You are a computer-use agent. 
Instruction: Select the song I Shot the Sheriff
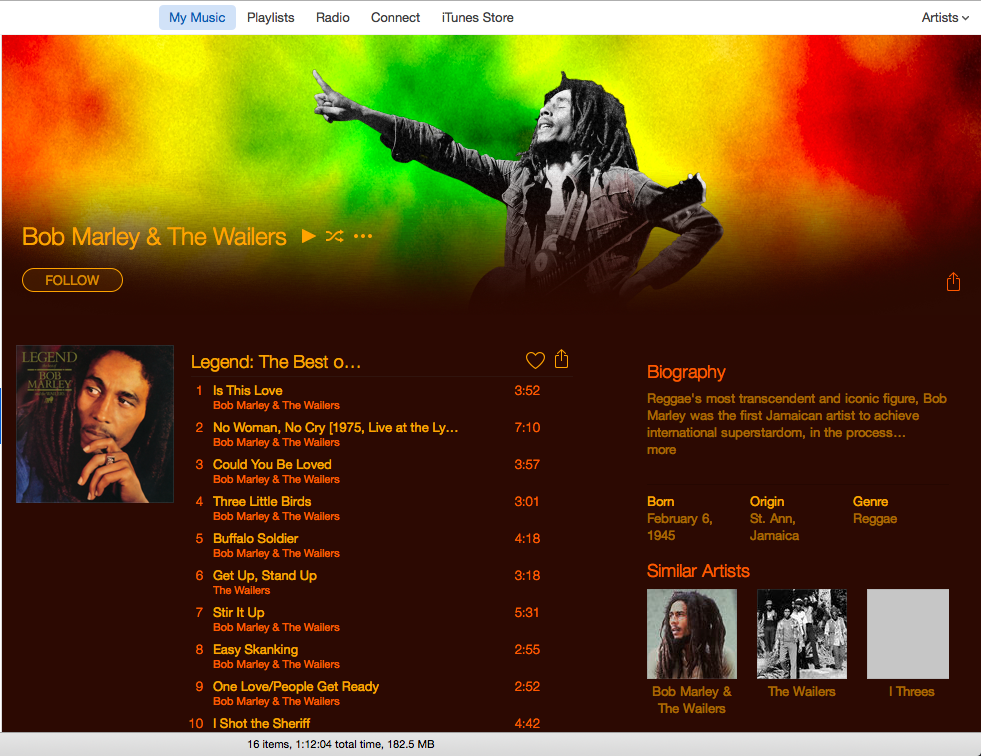(262, 723)
